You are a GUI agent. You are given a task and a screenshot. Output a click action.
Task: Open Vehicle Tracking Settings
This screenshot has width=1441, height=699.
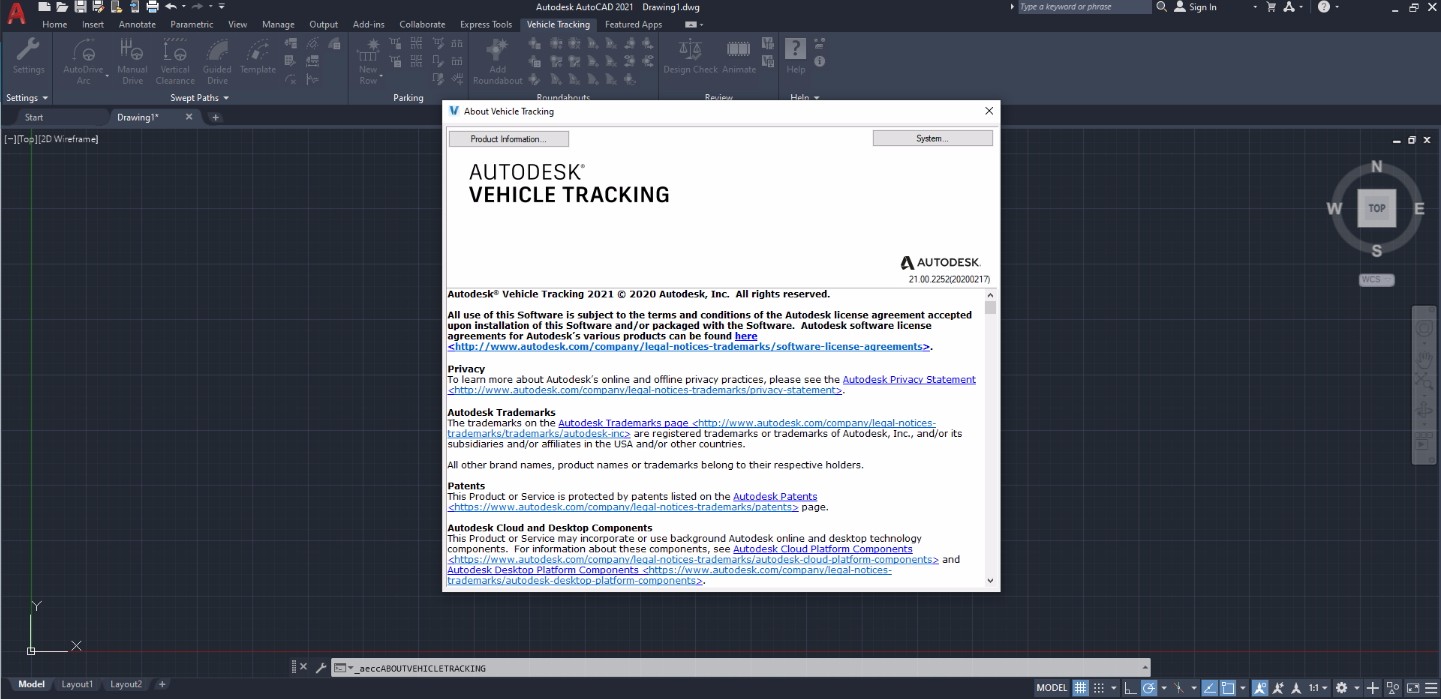[x=28, y=58]
